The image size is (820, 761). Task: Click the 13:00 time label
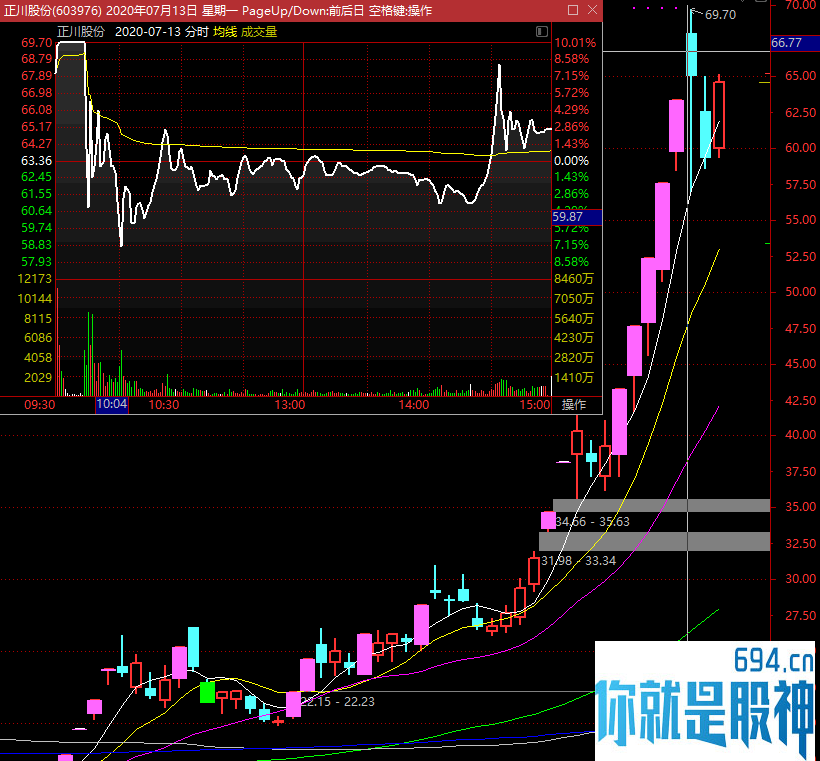(x=290, y=405)
